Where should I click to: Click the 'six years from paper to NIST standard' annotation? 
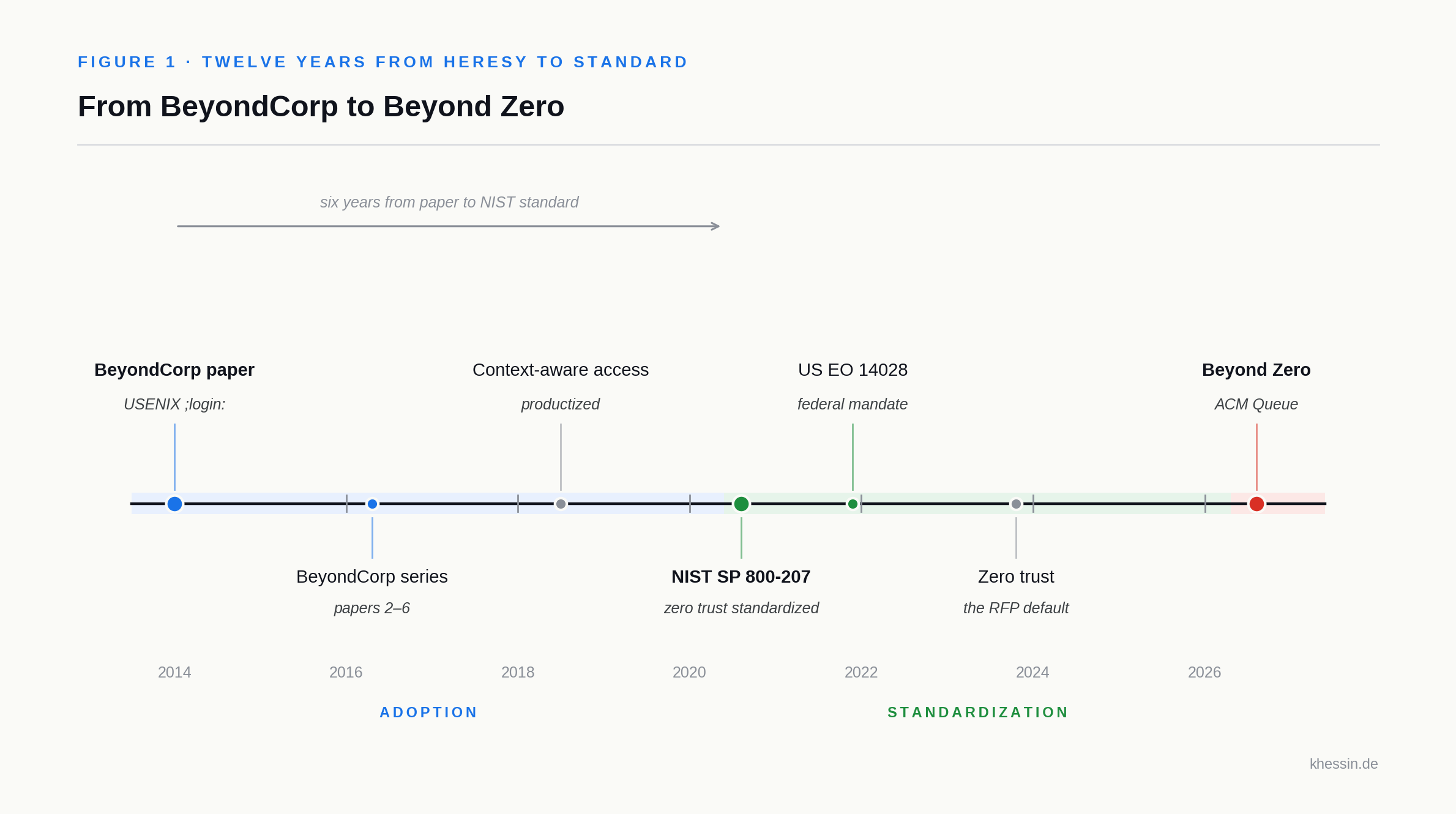(449, 202)
